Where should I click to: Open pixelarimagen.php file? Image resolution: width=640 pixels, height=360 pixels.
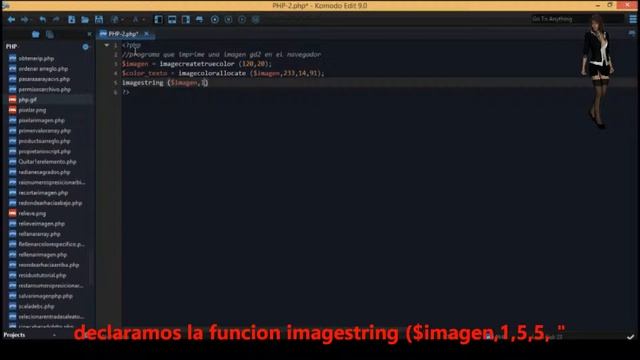click(41, 120)
